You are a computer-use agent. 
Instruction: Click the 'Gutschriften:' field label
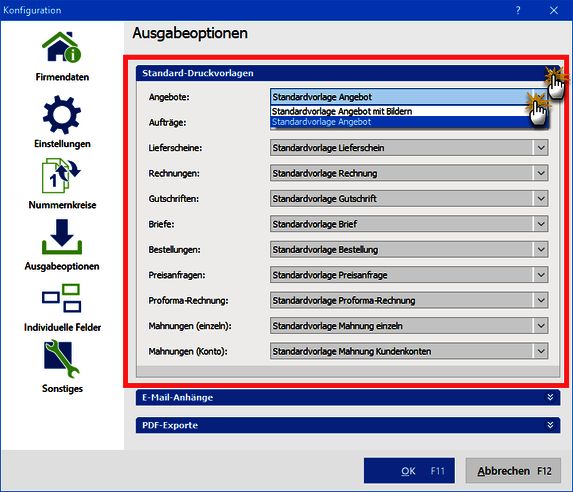pyautogui.click(x=174, y=198)
